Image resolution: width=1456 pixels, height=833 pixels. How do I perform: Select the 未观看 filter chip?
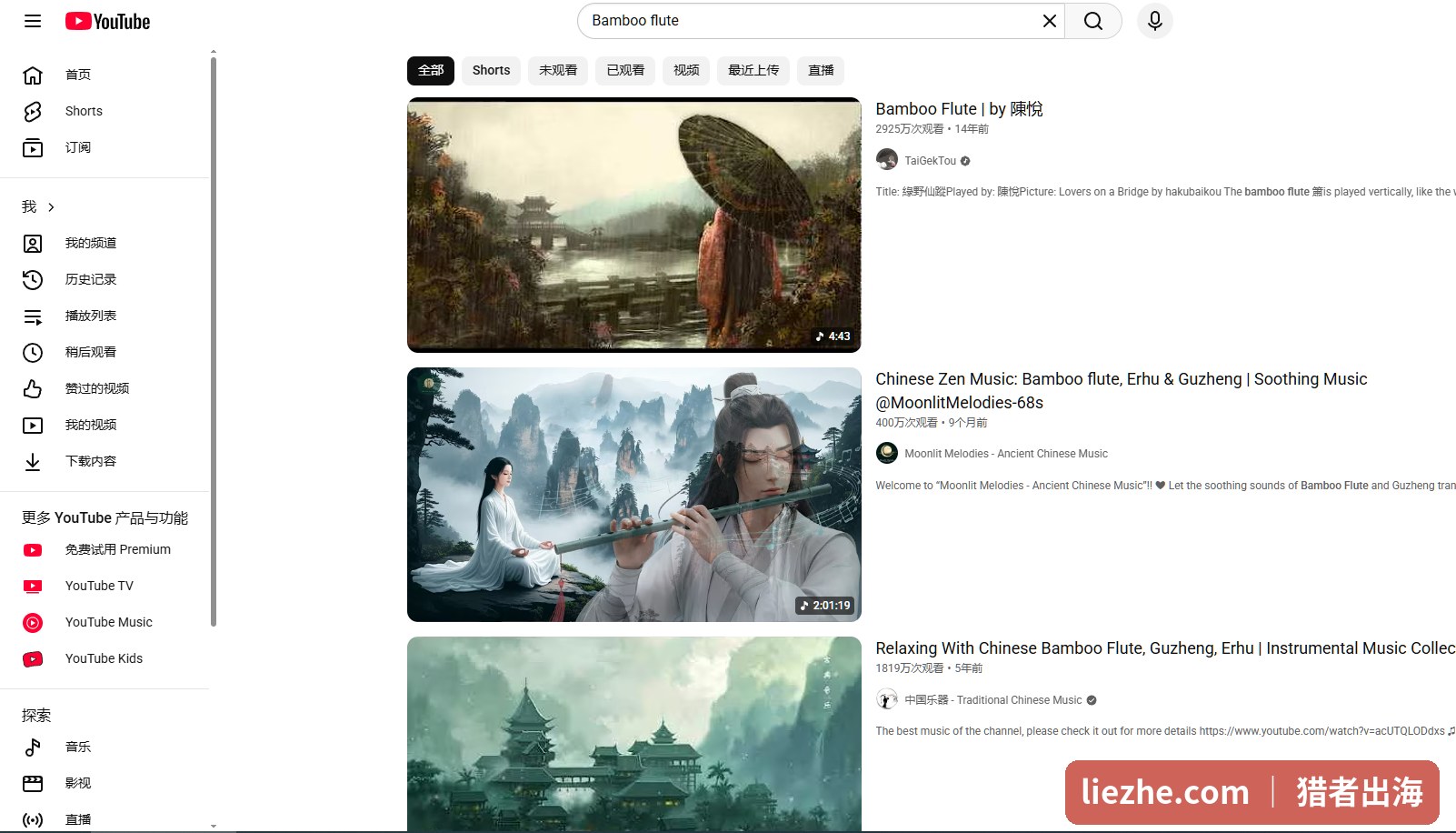558,70
